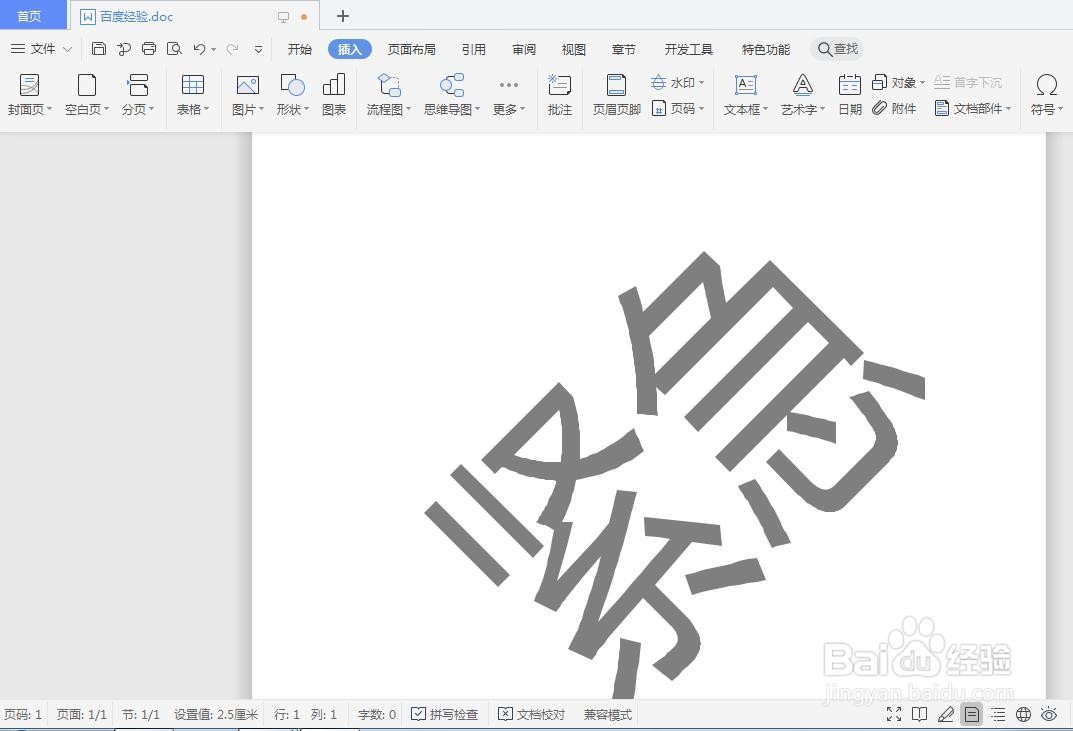Click the find (查找) search button

click(x=838, y=49)
